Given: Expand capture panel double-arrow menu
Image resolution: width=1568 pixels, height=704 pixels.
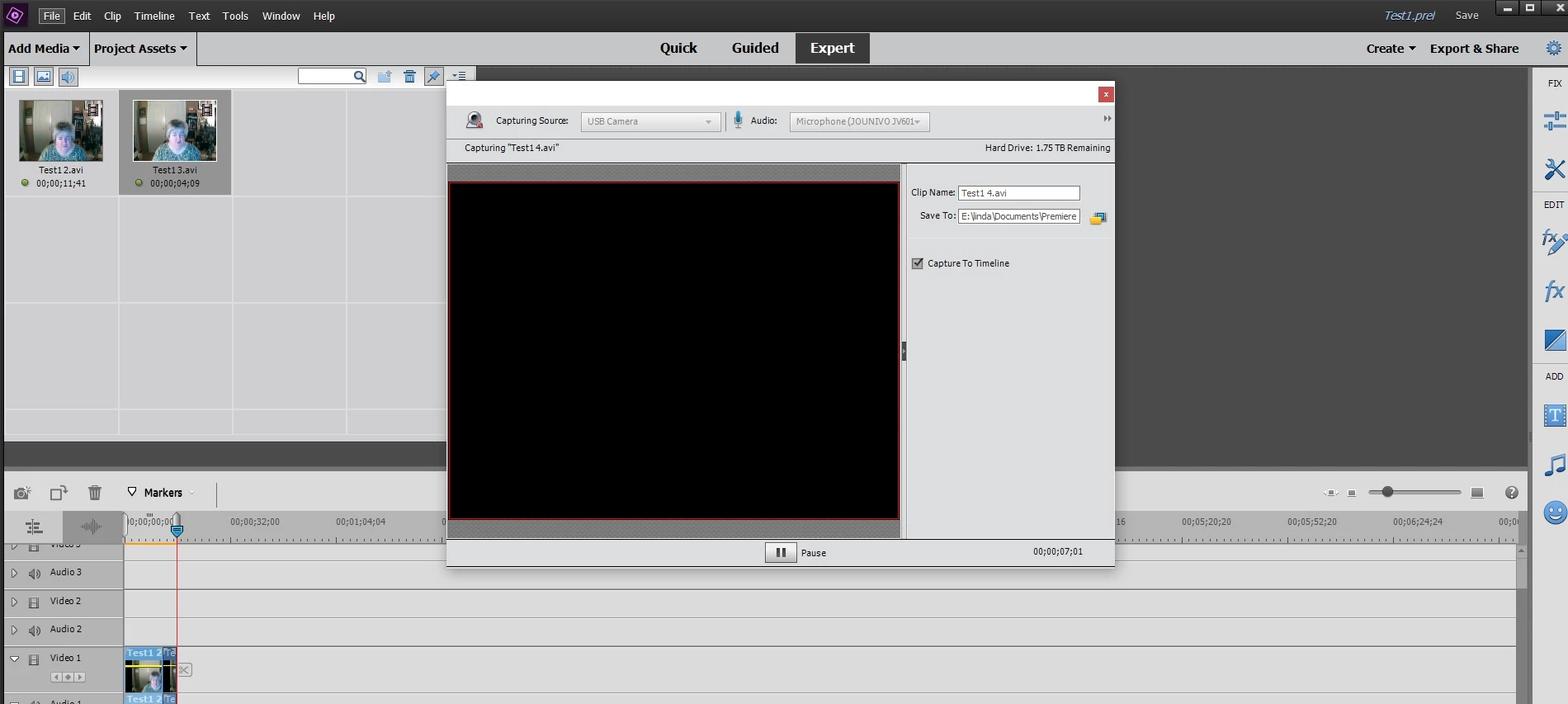Looking at the screenshot, I should [1107, 119].
